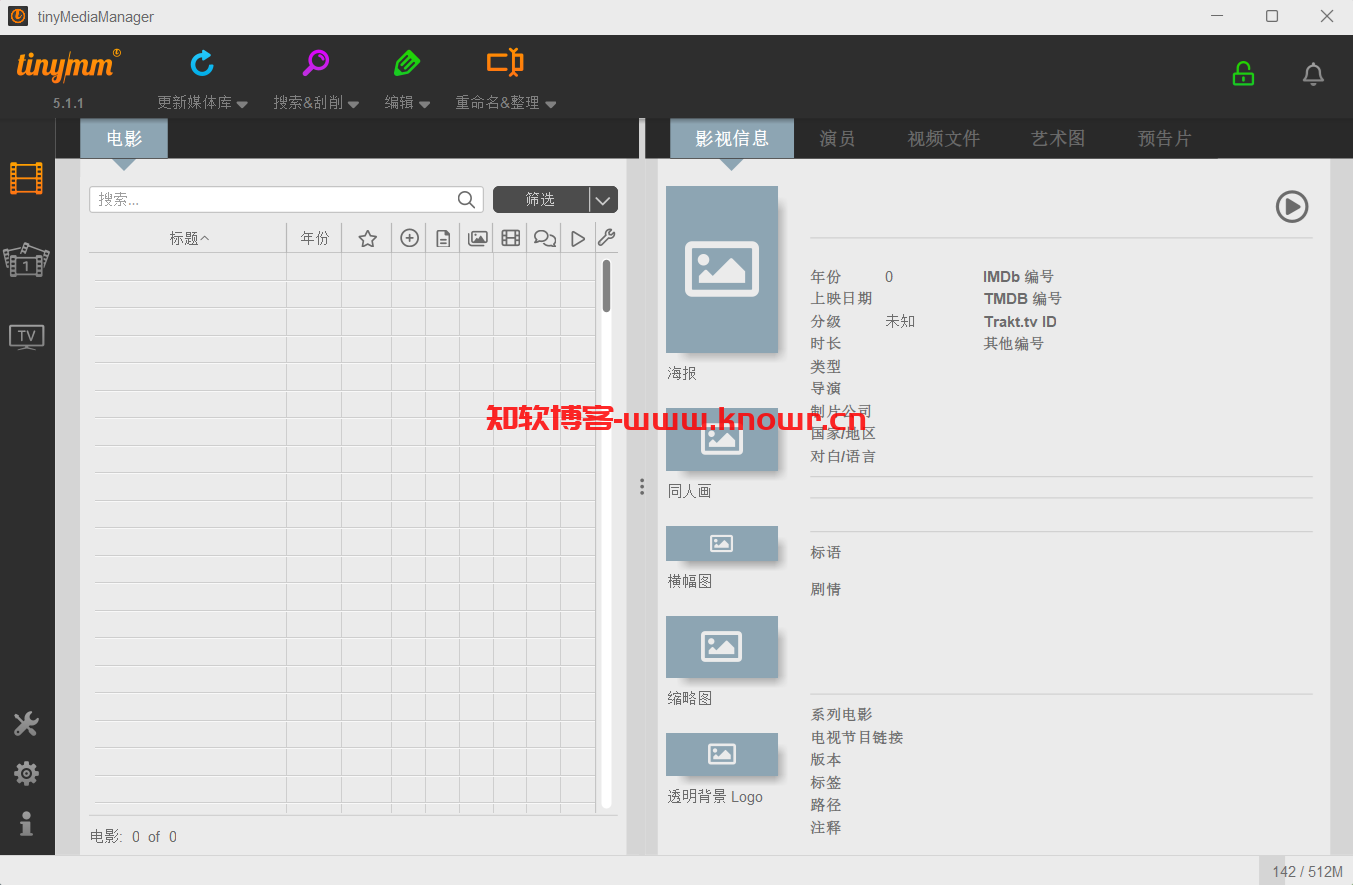Click the Update media library refresh icon

[x=202, y=63]
